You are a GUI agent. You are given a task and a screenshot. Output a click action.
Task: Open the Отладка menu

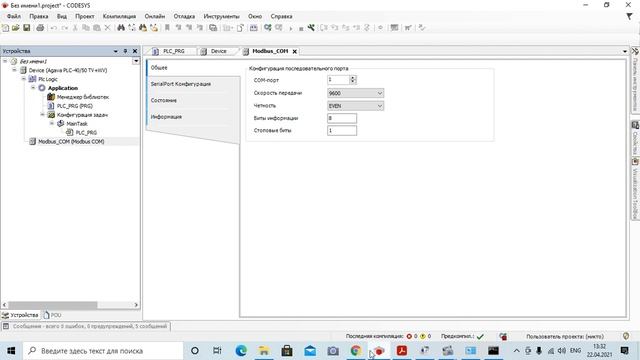coord(184,16)
